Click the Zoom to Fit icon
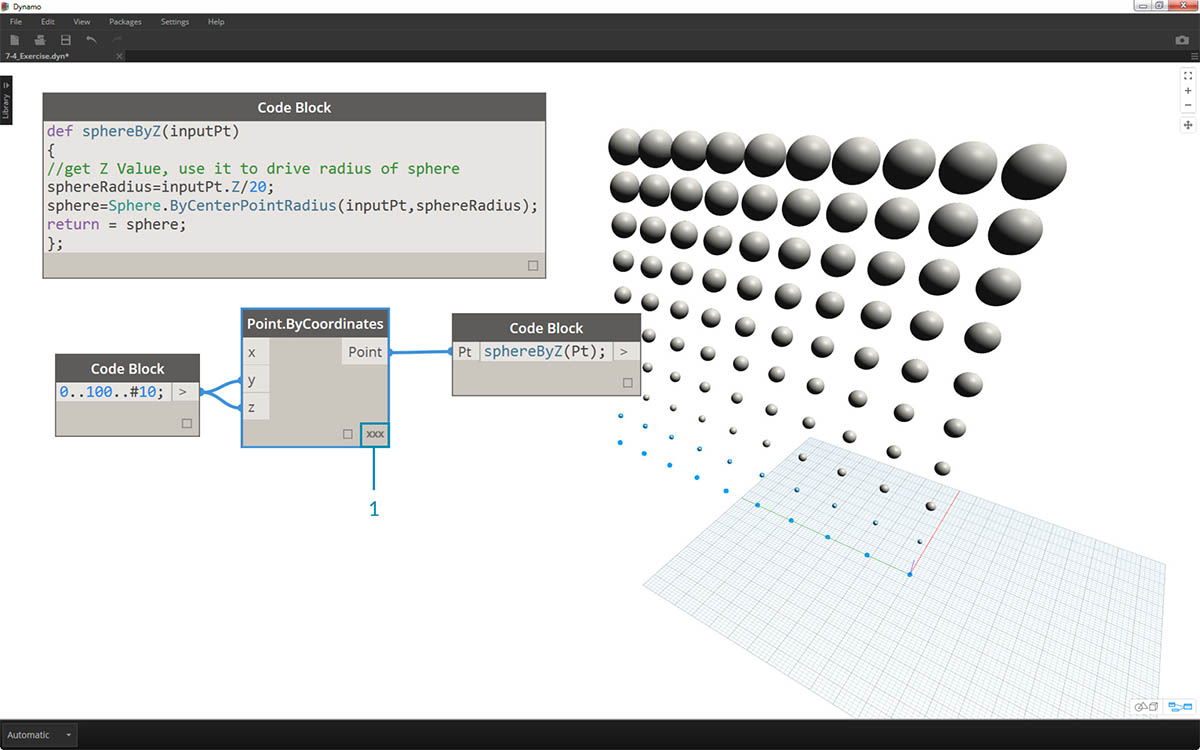This screenshot has height=750, width=1200. [x=1188, y=75]
